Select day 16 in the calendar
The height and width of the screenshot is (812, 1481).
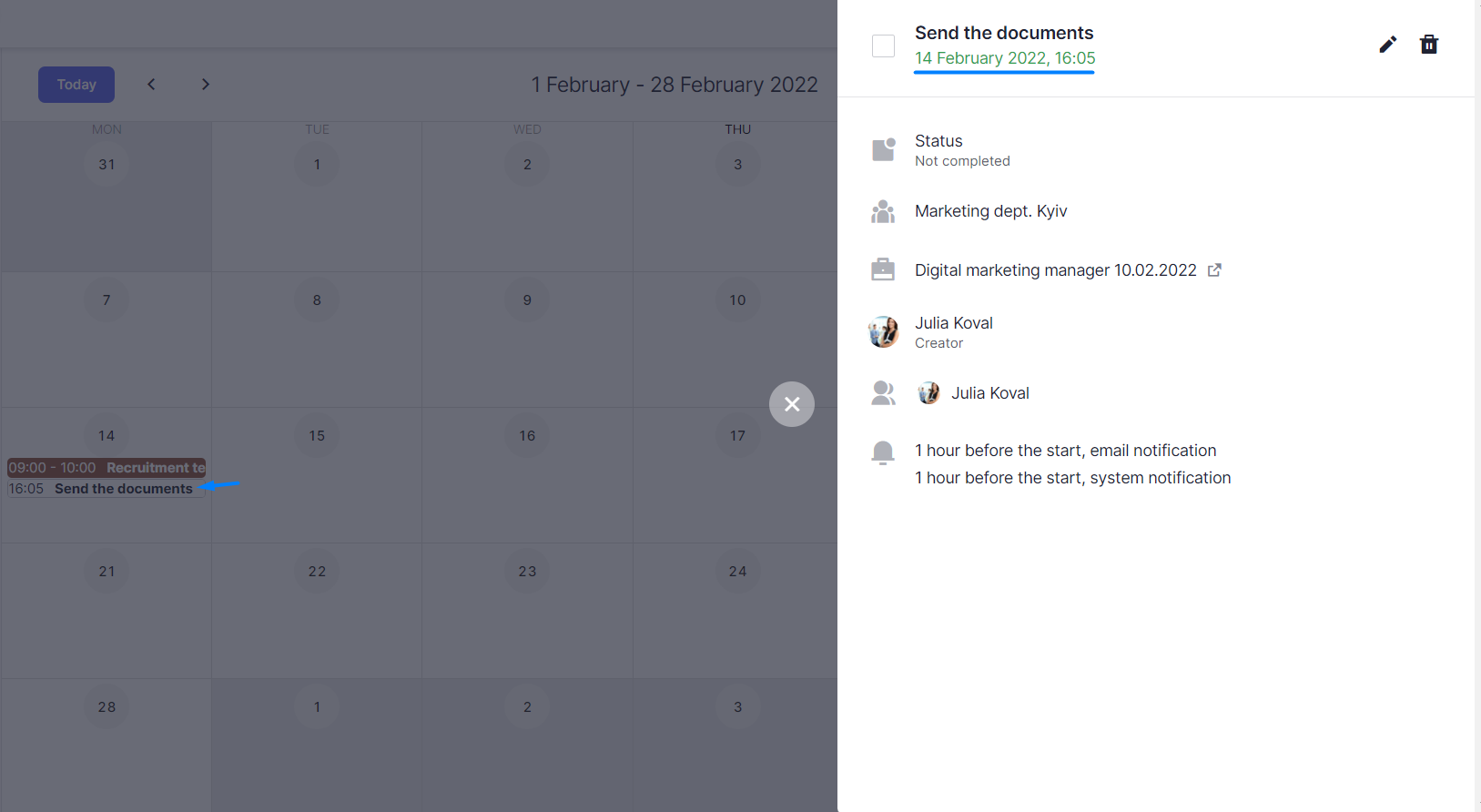coord(527,436)
